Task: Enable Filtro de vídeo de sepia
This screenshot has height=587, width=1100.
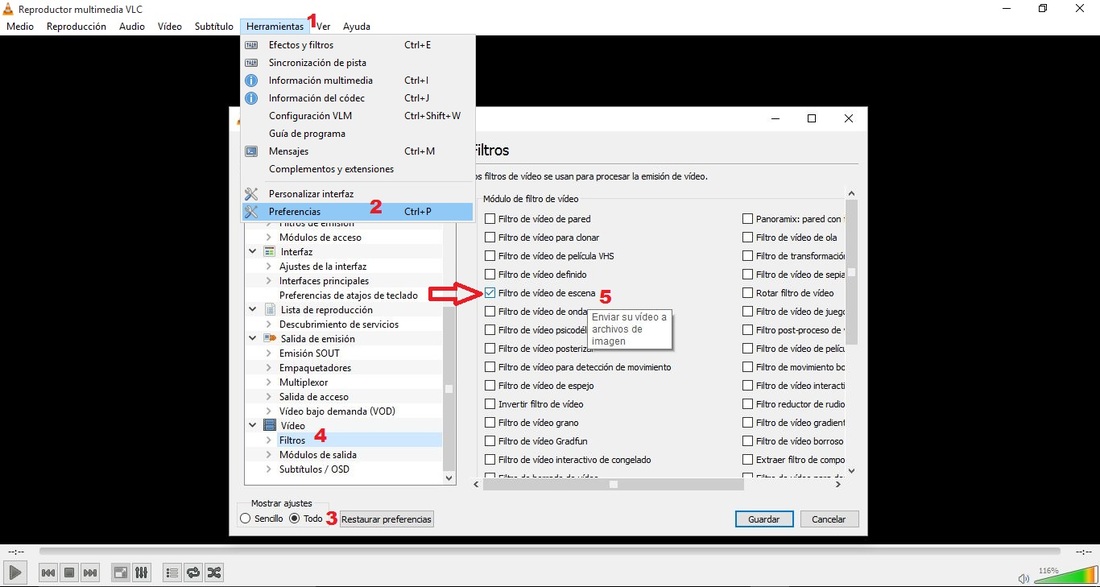Action: point(748,275)
